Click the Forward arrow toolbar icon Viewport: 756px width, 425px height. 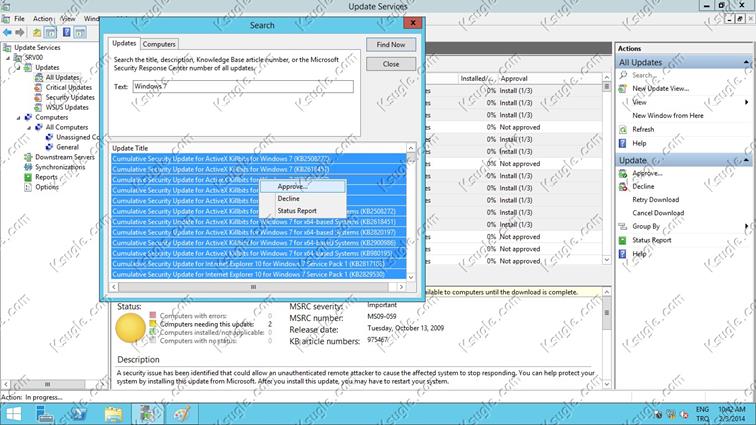(x=20, y=32)
